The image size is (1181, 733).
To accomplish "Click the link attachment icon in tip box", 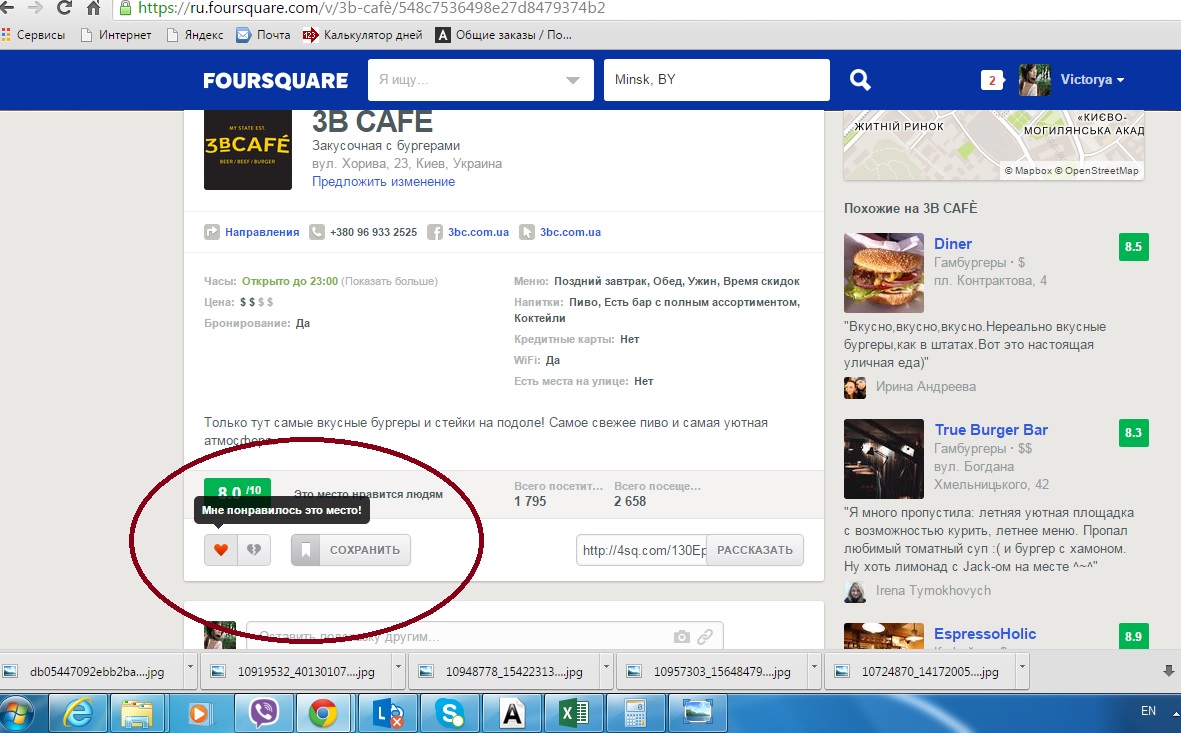I will (705, 637).
